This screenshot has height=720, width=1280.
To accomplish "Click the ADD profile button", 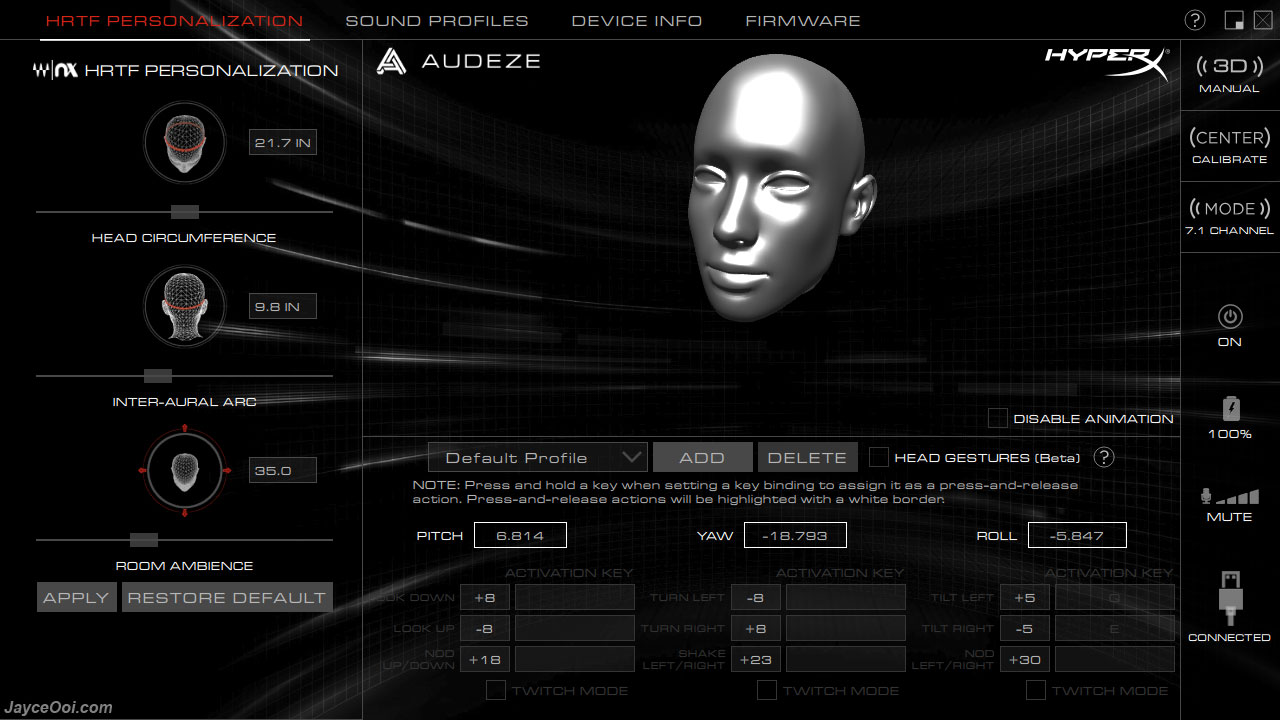I will [x=702, y=457].
